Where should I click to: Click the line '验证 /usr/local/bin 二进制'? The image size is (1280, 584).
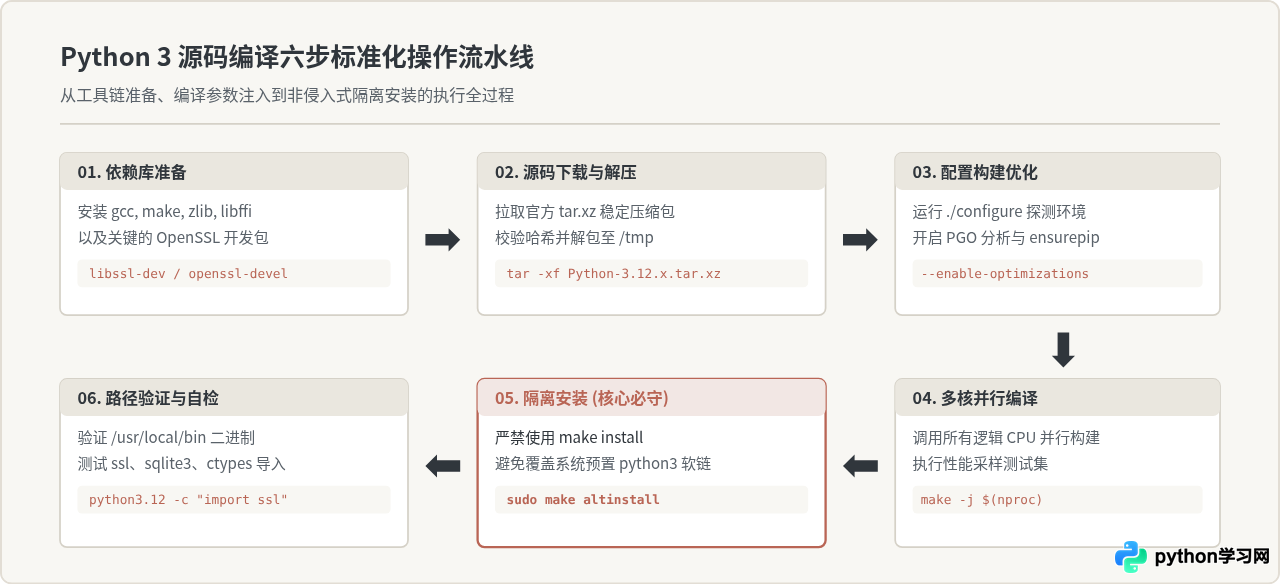point(166,438)
